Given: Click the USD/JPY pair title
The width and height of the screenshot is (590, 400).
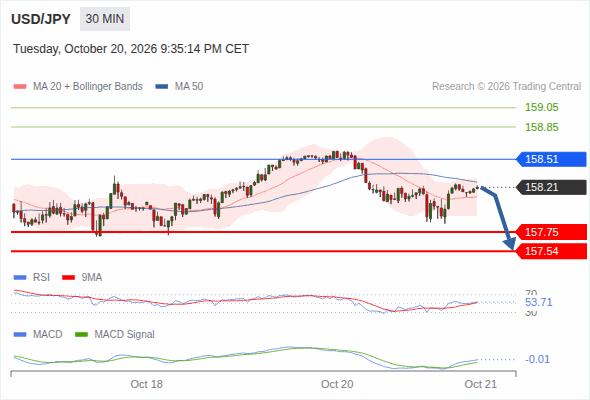Looking at the screenshot, I should pyautogui.click(x=41, y=19).
